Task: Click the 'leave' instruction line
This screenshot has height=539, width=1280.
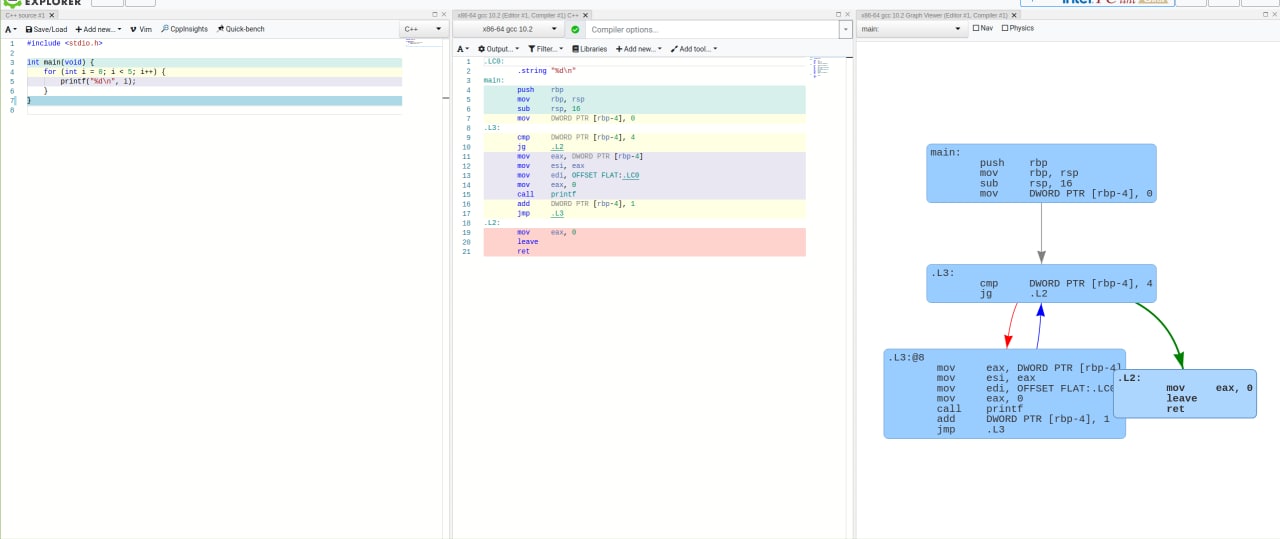Action: point(644,242)
